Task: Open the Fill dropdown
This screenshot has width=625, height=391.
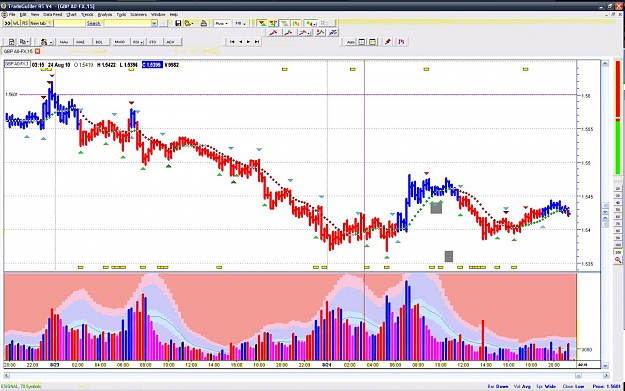Action: 240,24
